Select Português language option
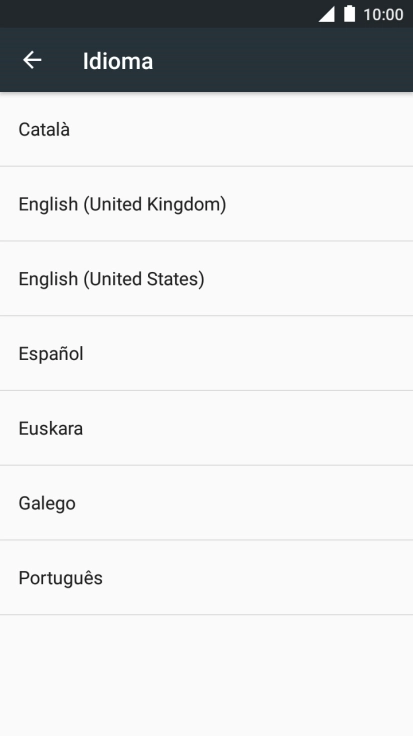 click(206, 578)
